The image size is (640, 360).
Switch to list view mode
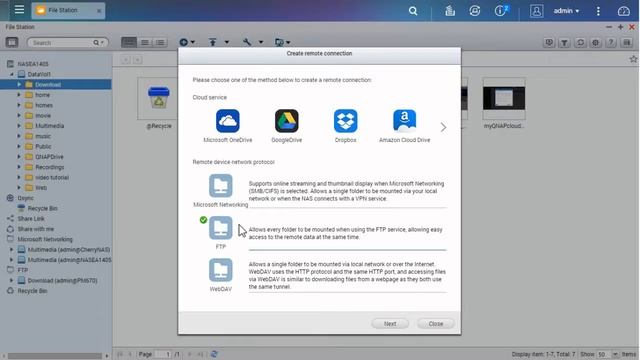click(x=144, y=42)
